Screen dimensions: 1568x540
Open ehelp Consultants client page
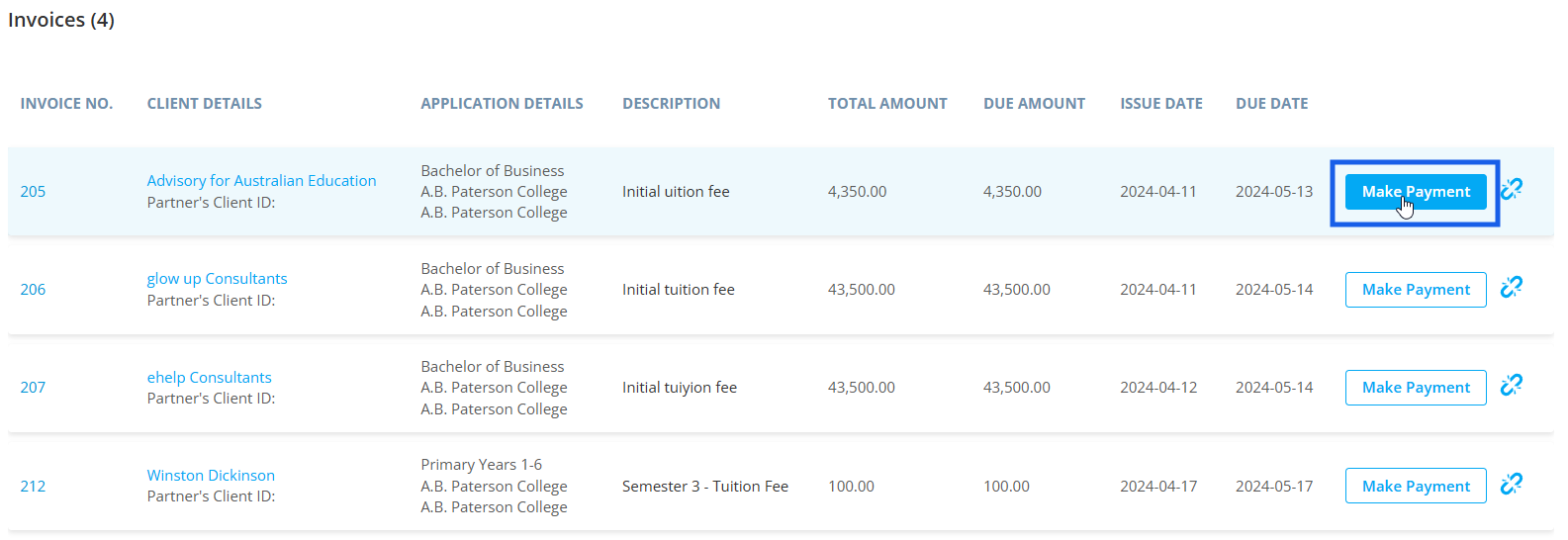coord(209,378)
